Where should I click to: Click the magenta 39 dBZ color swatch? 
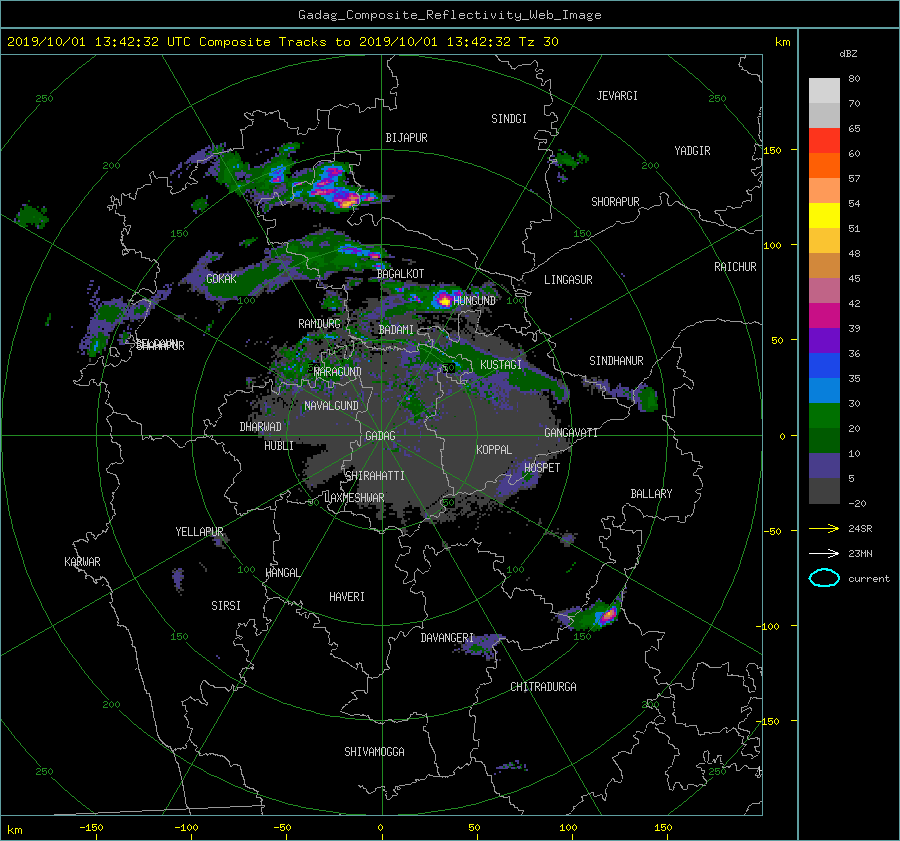coord(824,316)
